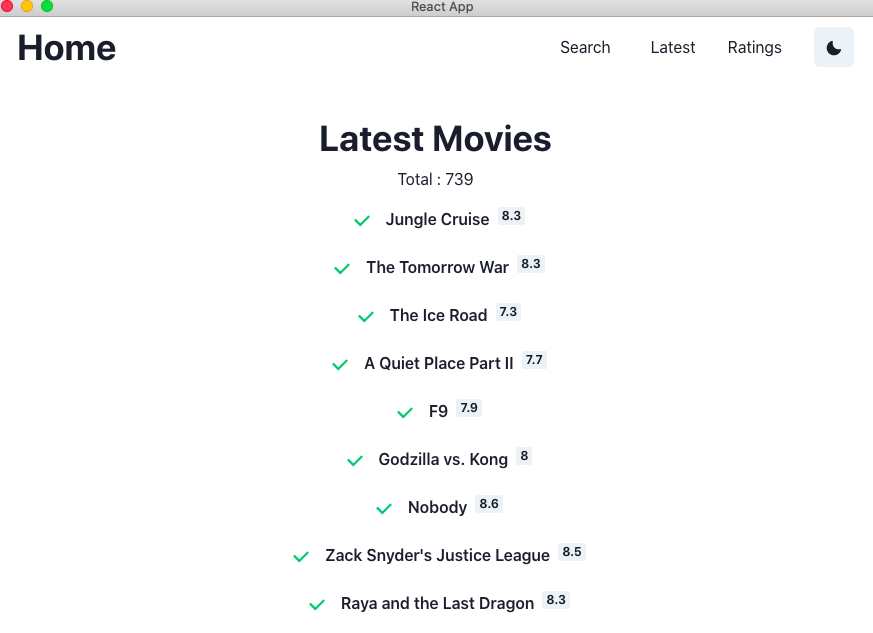This screenshot has width=873, height=633.
Task: Select A Quiet Place Part II title
Action: [439, 363]
